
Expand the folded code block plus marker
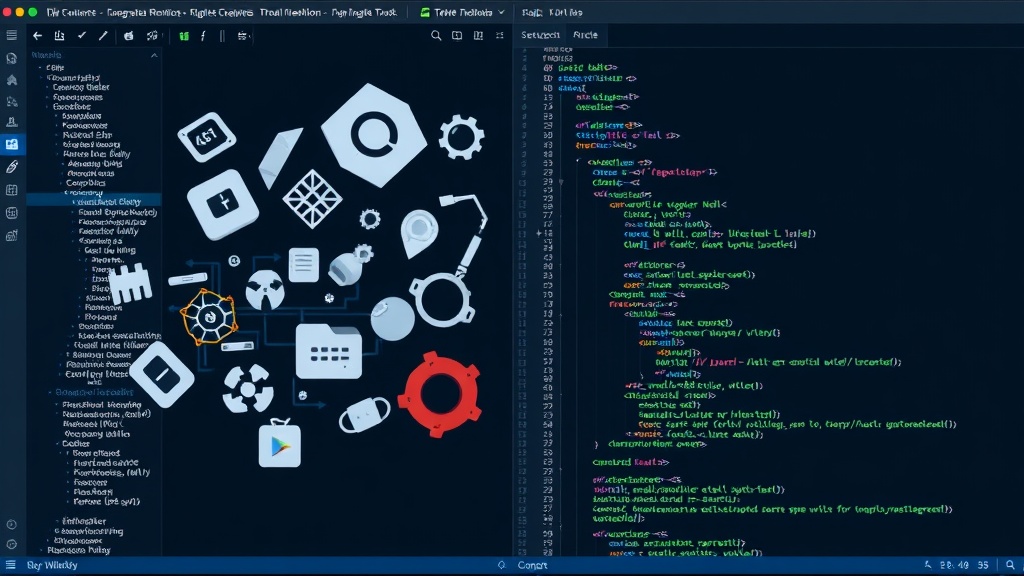pos(539,233)
